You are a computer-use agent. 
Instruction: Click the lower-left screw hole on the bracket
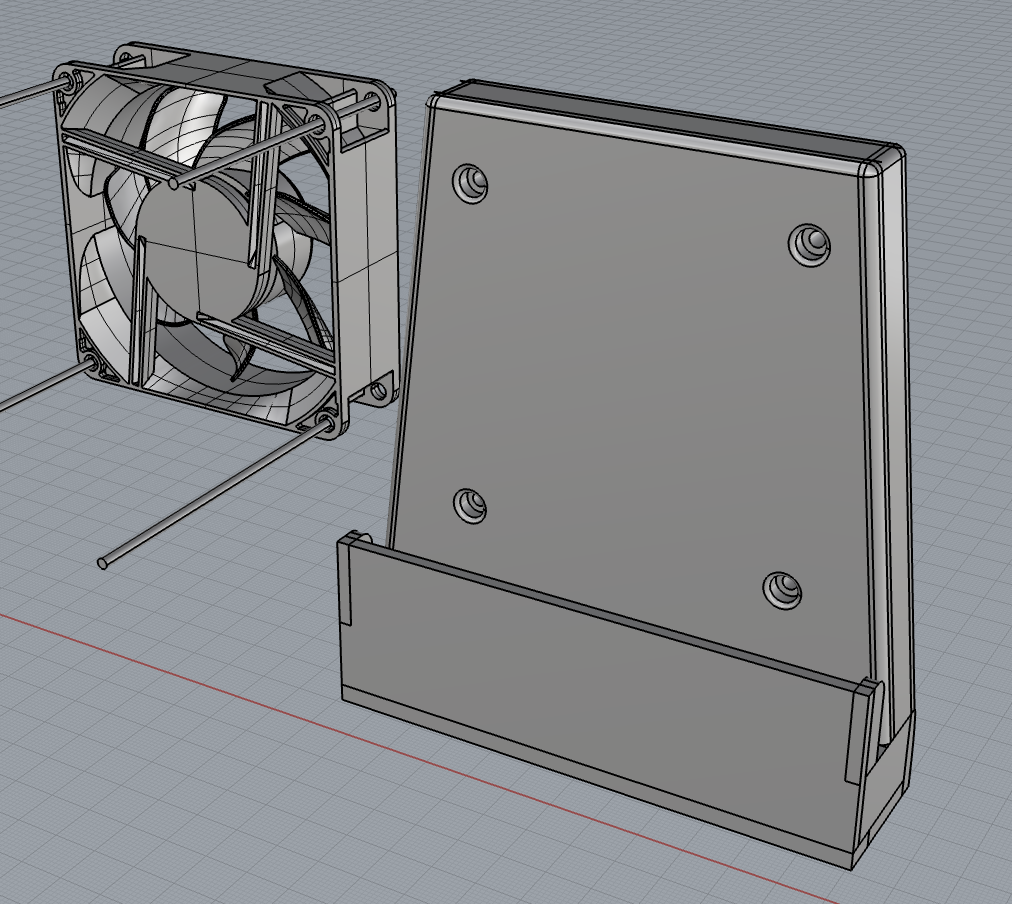pos(468,505)
